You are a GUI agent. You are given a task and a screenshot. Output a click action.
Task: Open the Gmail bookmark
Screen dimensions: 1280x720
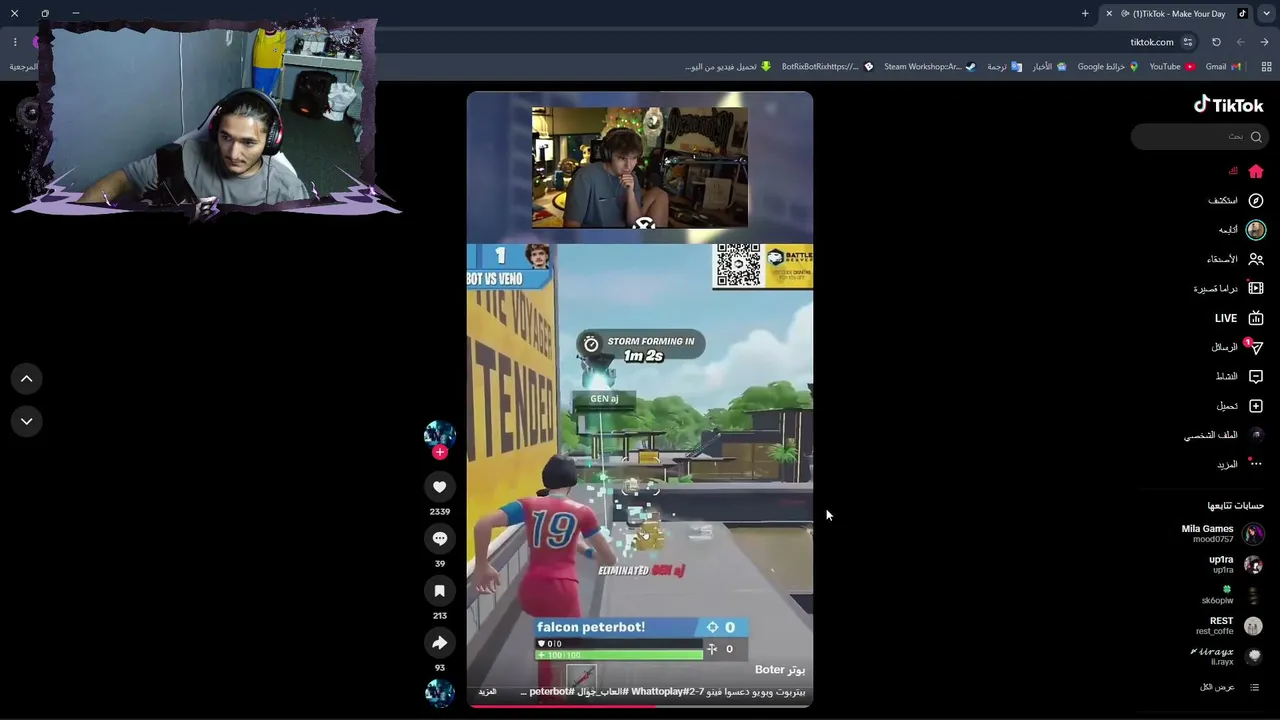(x=1223, y=67)
